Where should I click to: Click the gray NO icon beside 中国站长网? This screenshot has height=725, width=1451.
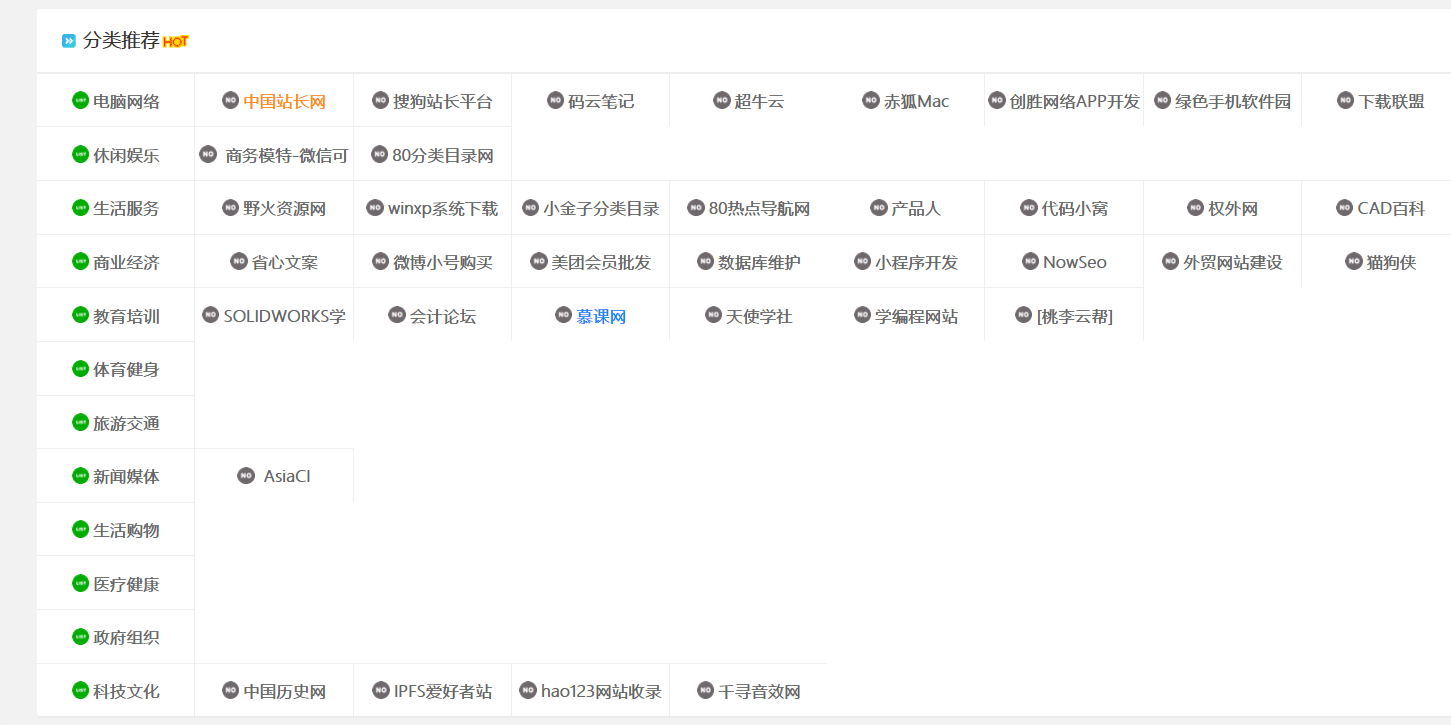click(x=230, y=100)
